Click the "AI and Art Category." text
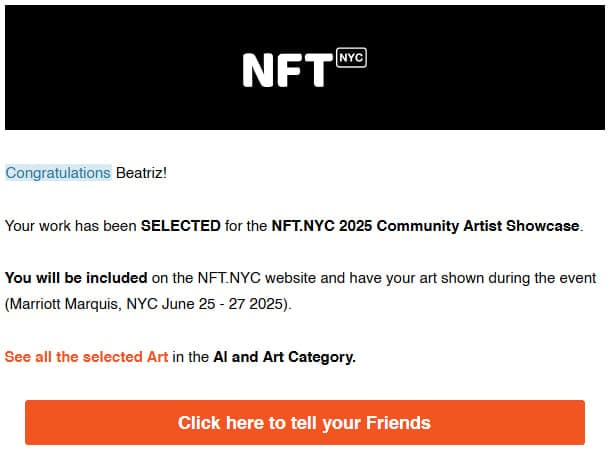The image size is (610, 449). point(284,356)
